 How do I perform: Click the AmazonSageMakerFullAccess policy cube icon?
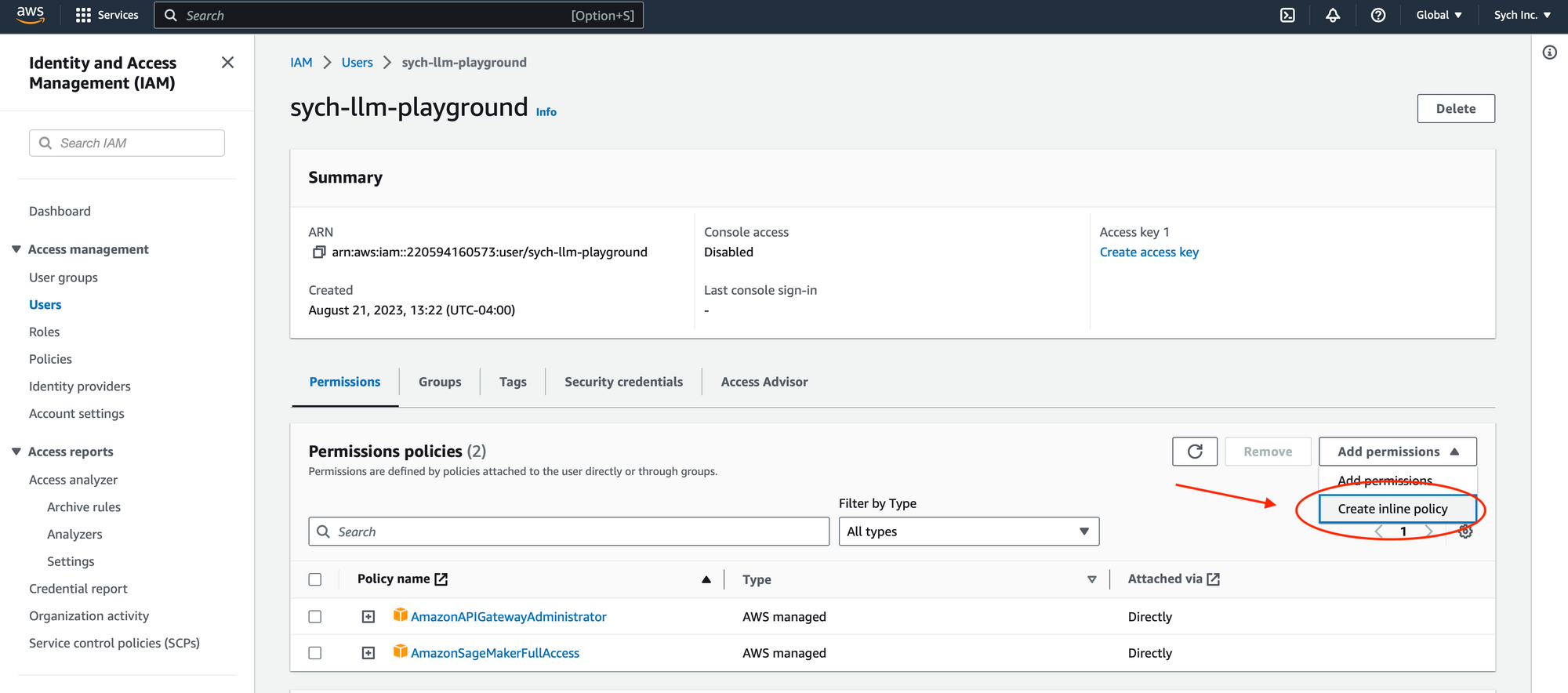click(401, 651)
